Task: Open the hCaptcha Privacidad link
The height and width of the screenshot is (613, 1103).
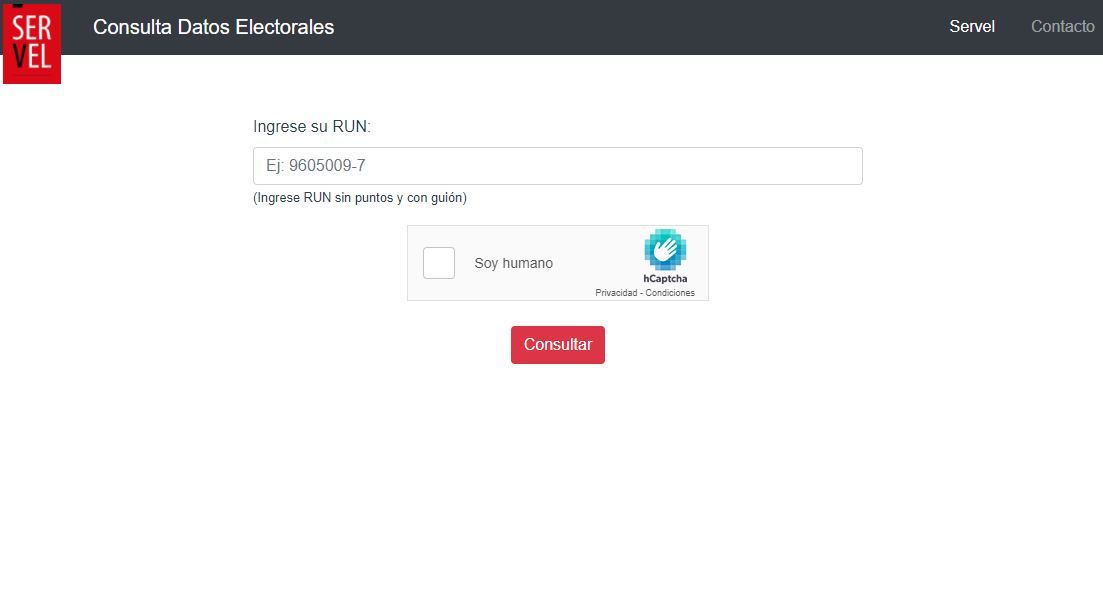Action: 615,293
